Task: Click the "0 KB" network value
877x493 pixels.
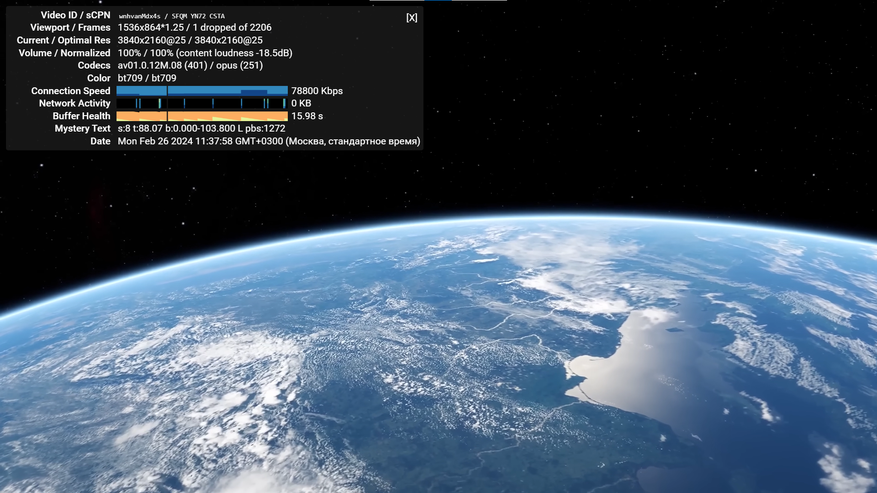Action: [x=301, y=103]
